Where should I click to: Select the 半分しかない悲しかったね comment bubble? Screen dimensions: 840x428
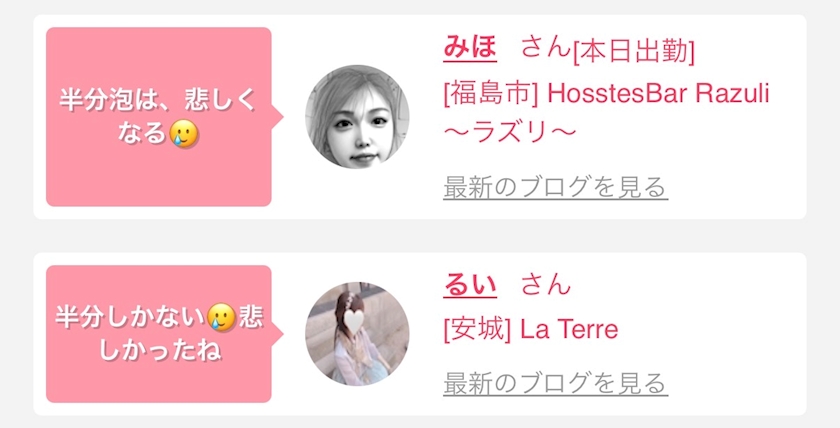tap(159, 334)
